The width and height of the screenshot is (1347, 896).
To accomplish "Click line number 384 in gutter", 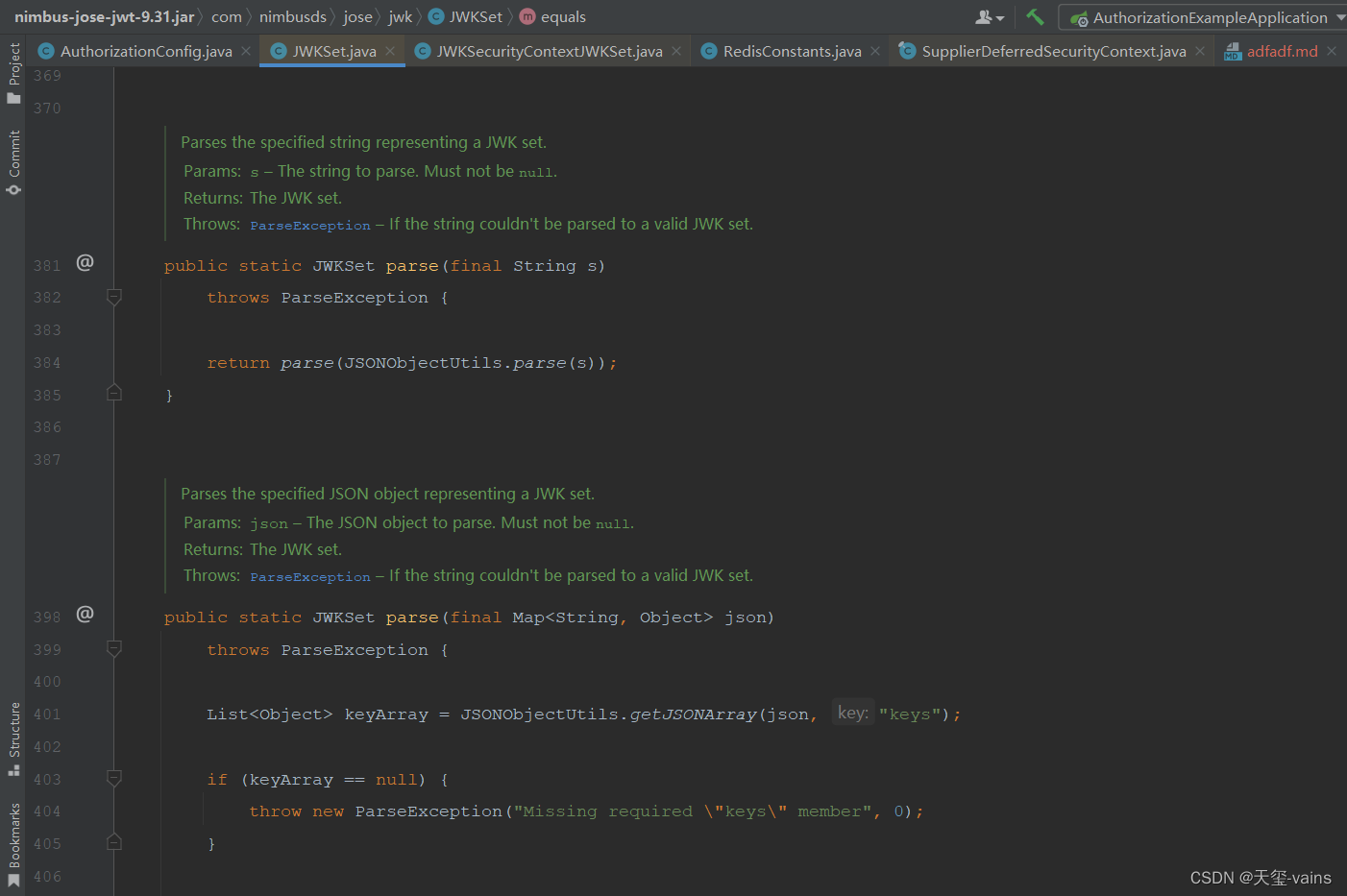I will [x=47, y=363].
